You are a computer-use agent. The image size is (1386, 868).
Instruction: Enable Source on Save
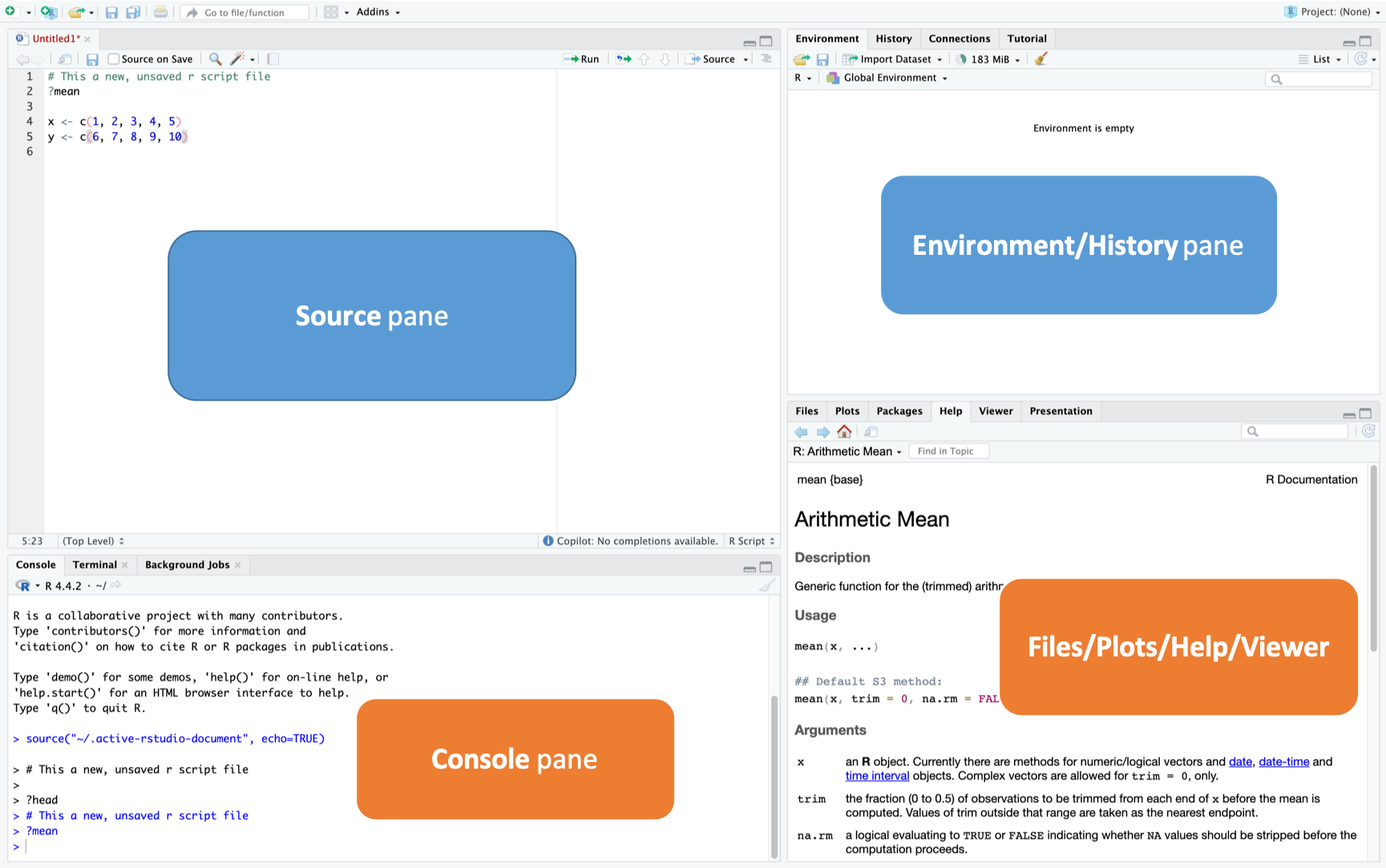click(113, 59)
